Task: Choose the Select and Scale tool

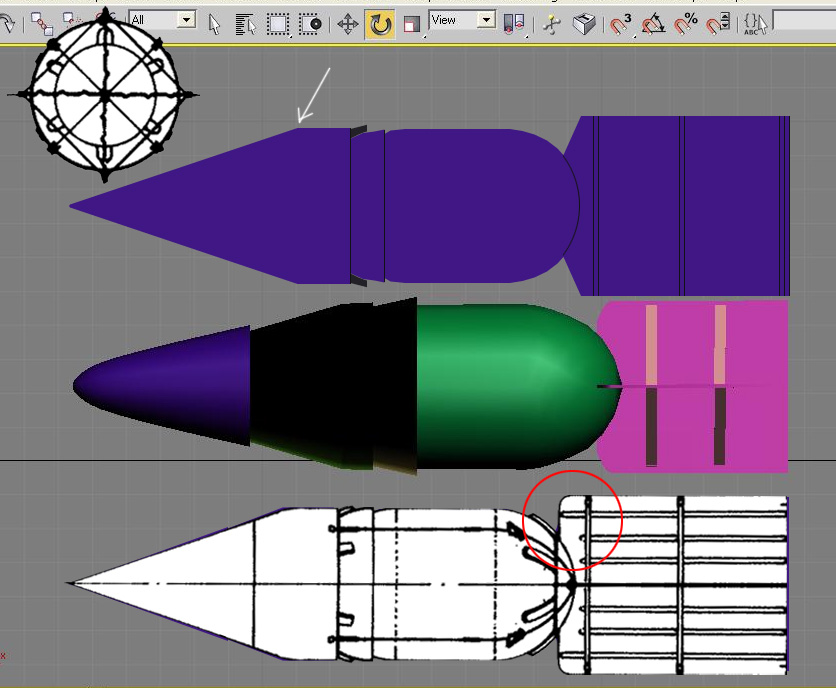Action: 412,25
